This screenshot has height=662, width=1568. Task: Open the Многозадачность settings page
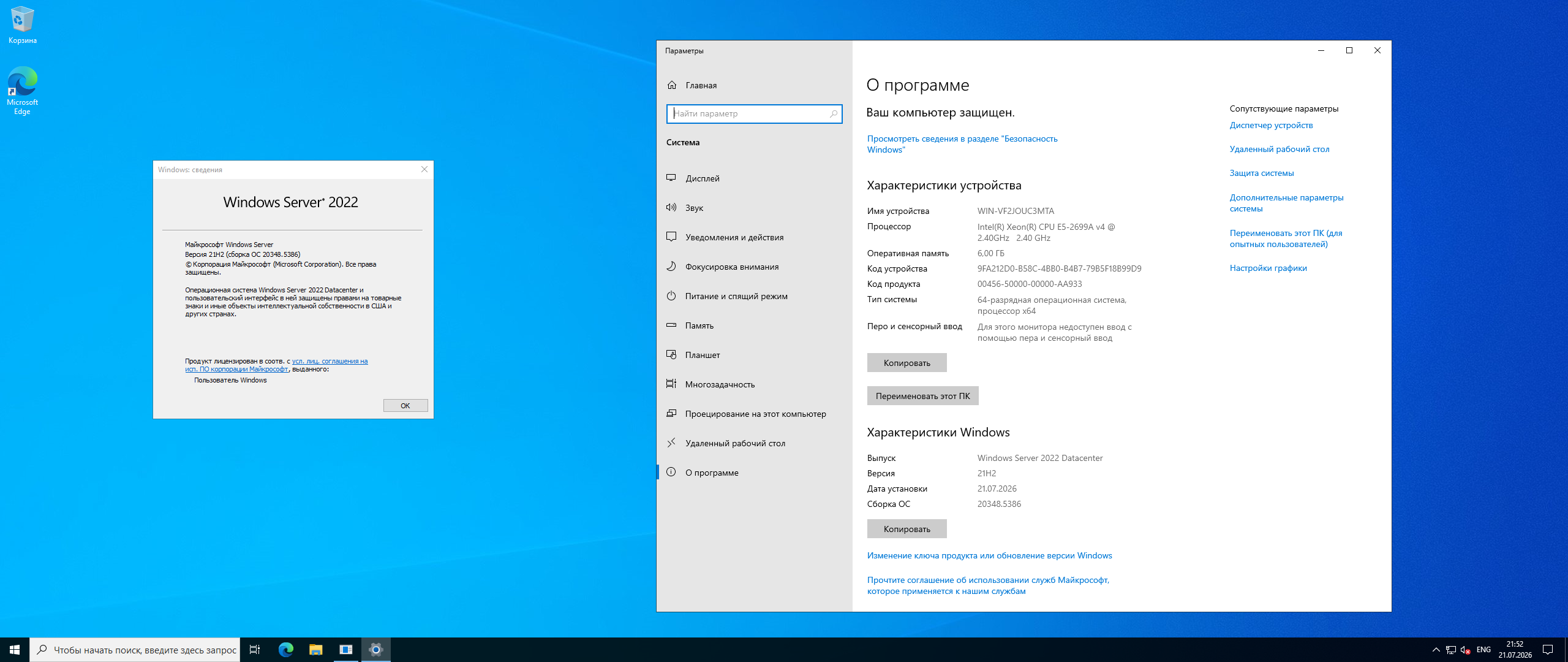[x=754, y=384]
